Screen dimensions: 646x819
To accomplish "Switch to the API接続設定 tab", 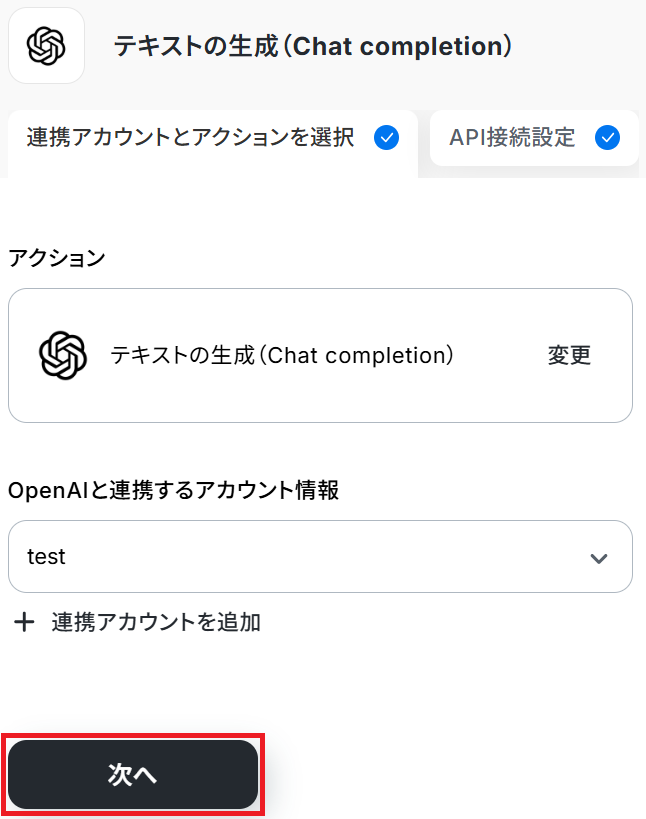I will [x=512, y=138].
